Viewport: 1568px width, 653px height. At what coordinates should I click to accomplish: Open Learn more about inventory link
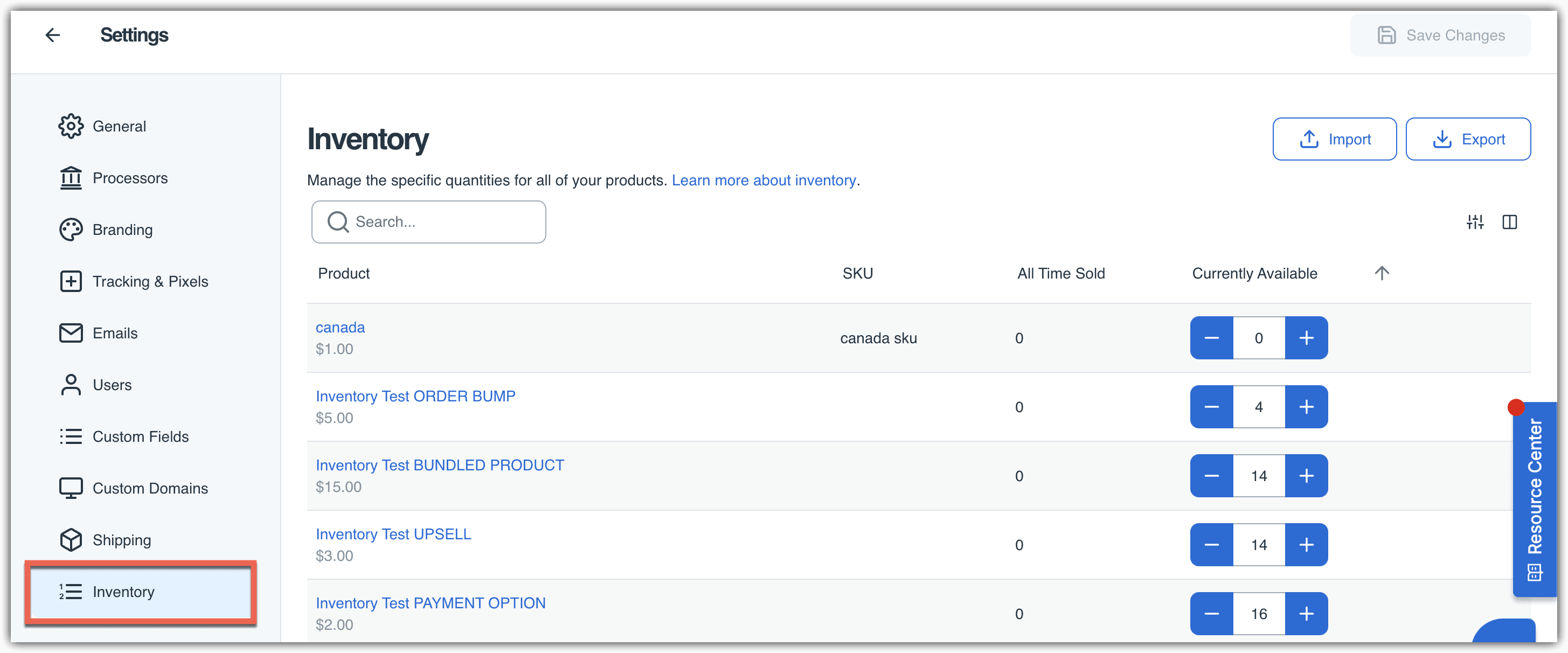coord(764,180)
